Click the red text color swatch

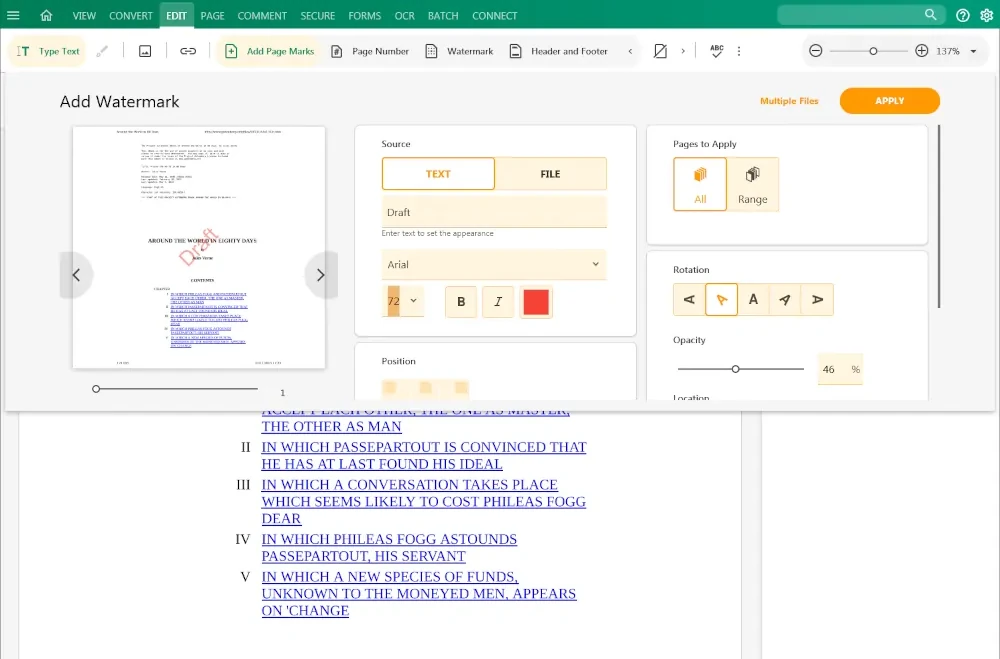(x=536, y=302)
